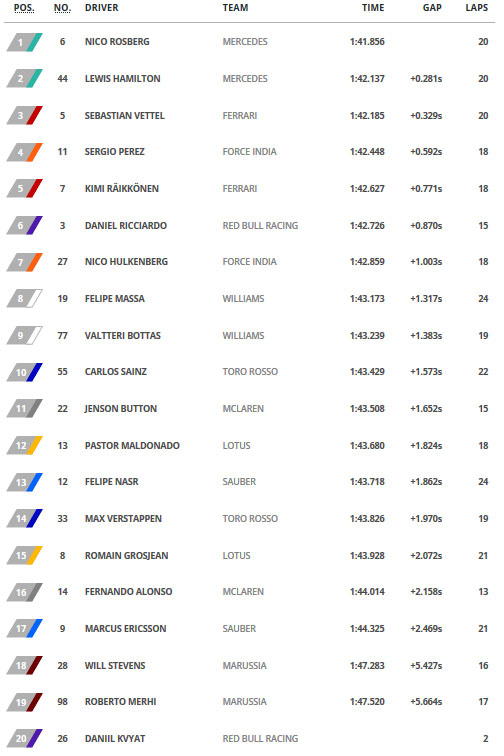The width and height of the screenshot is (504, 756).
Task: Open Lewis Hamilton driver entry
Action: click(x=123, y=79)
